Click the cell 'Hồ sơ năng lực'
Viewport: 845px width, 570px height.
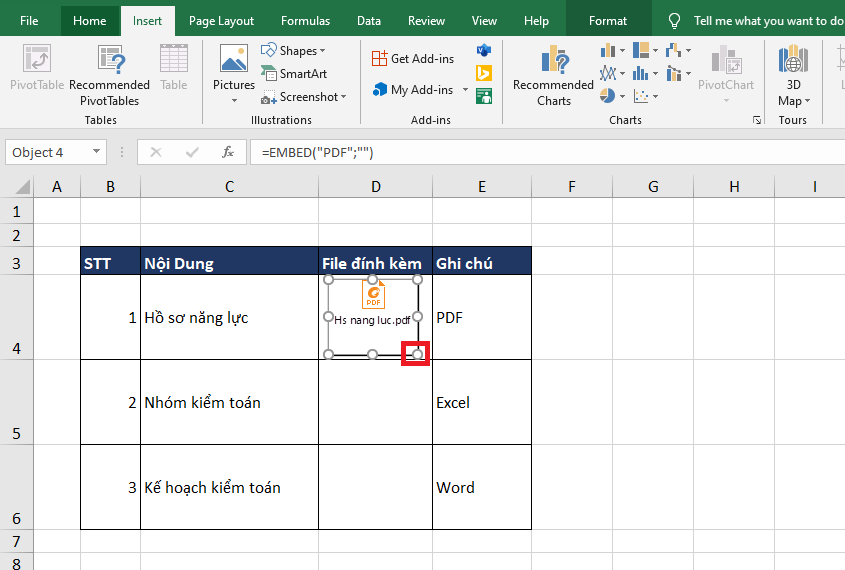pos(230,317)
